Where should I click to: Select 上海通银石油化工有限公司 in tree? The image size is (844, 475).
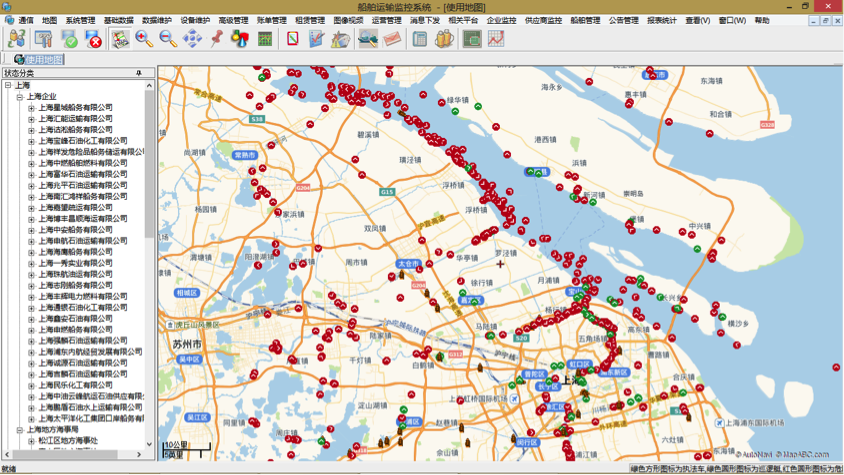[83, 308]
